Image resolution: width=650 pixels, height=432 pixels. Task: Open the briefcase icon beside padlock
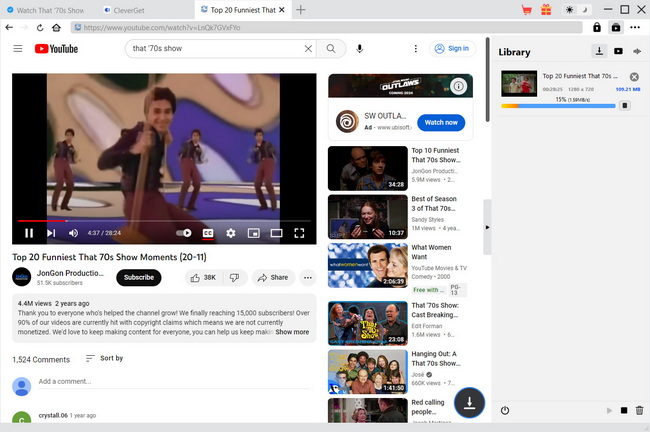coord(616,27)
